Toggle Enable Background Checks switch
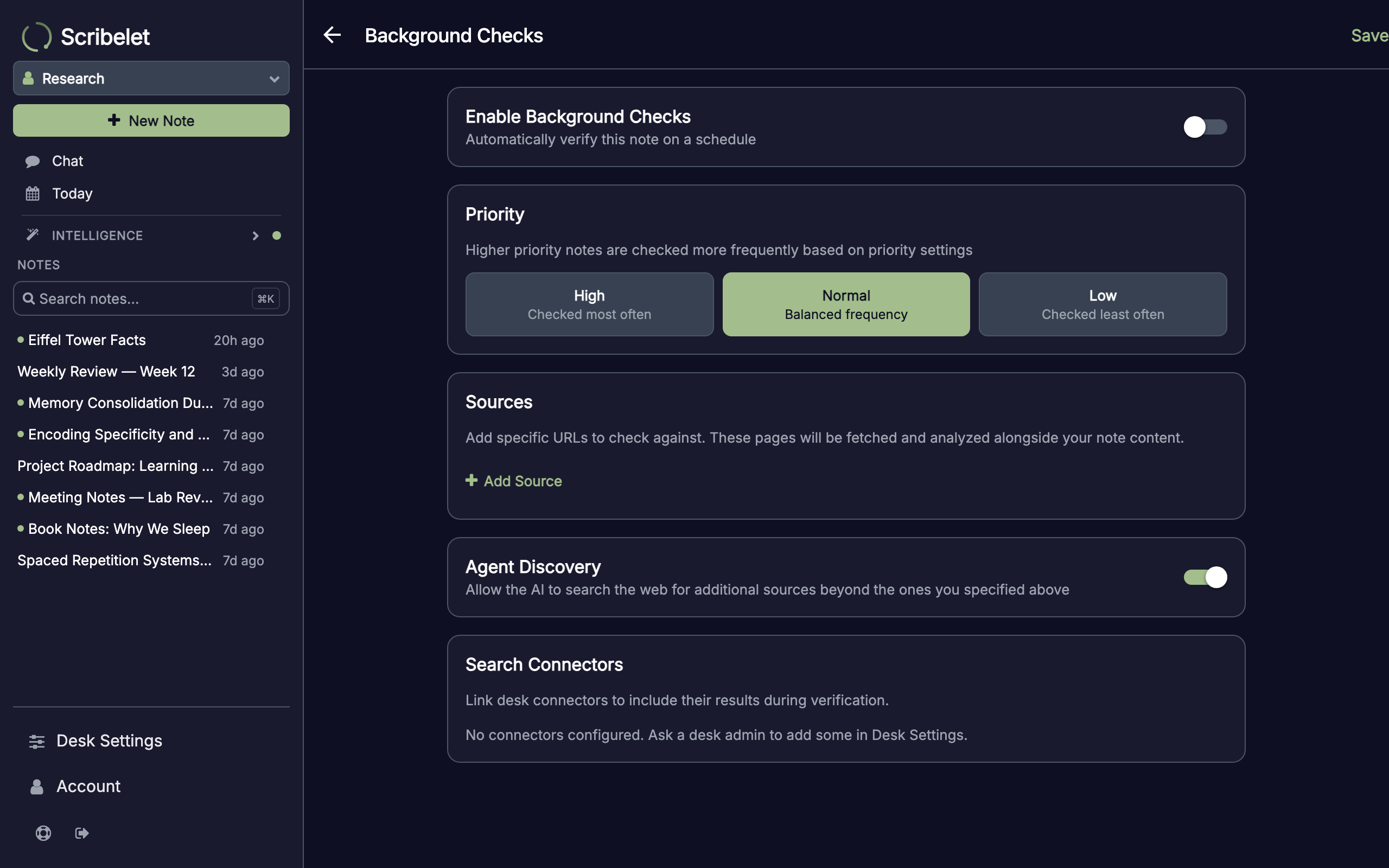This screenshot has height=868, width=1389. (1205, 127)
